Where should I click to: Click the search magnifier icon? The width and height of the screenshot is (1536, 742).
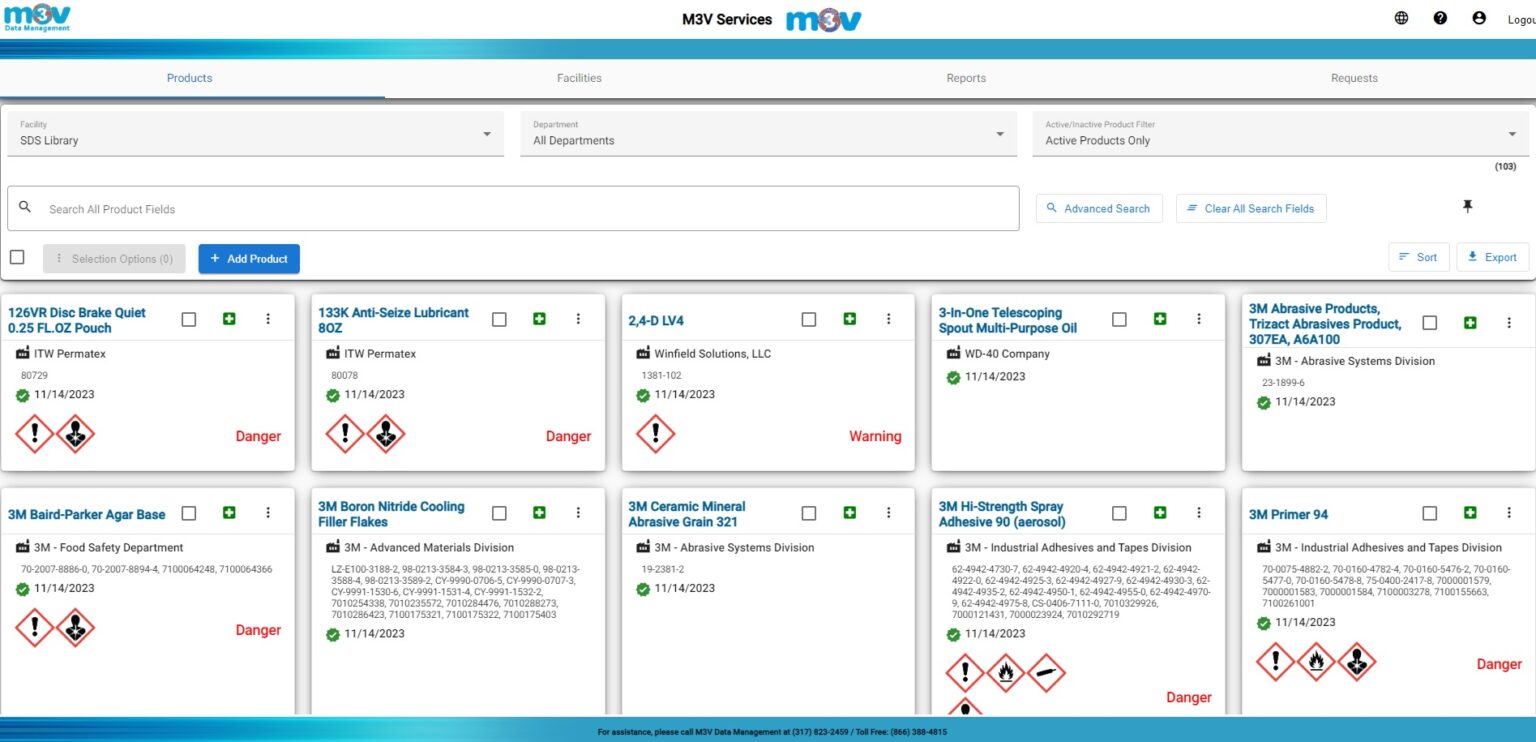coord(25,206)
